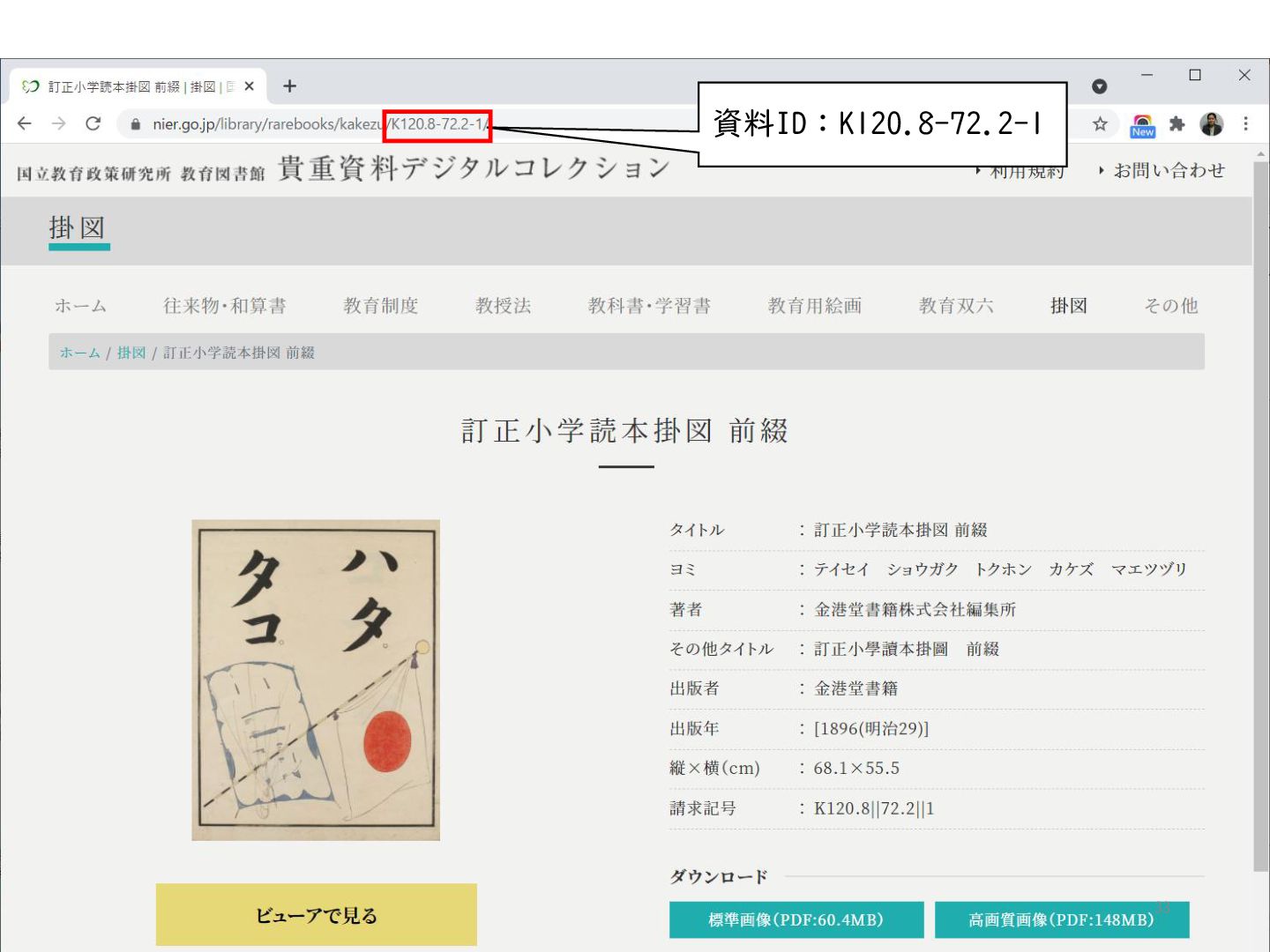Click the ビューアで見る button
This screenshot has width=1270, height=952.
click(317, 915)
